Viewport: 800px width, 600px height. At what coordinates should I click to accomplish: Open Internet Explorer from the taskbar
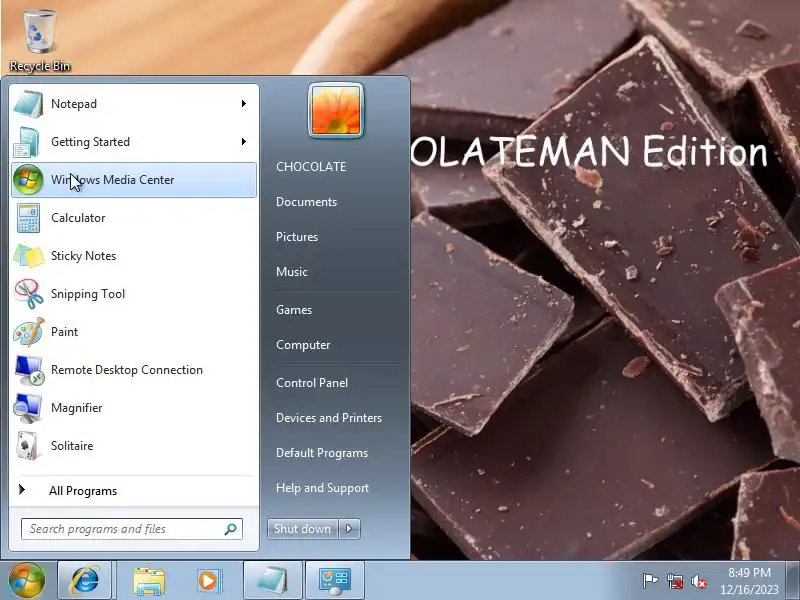click(x=85, y=580)
